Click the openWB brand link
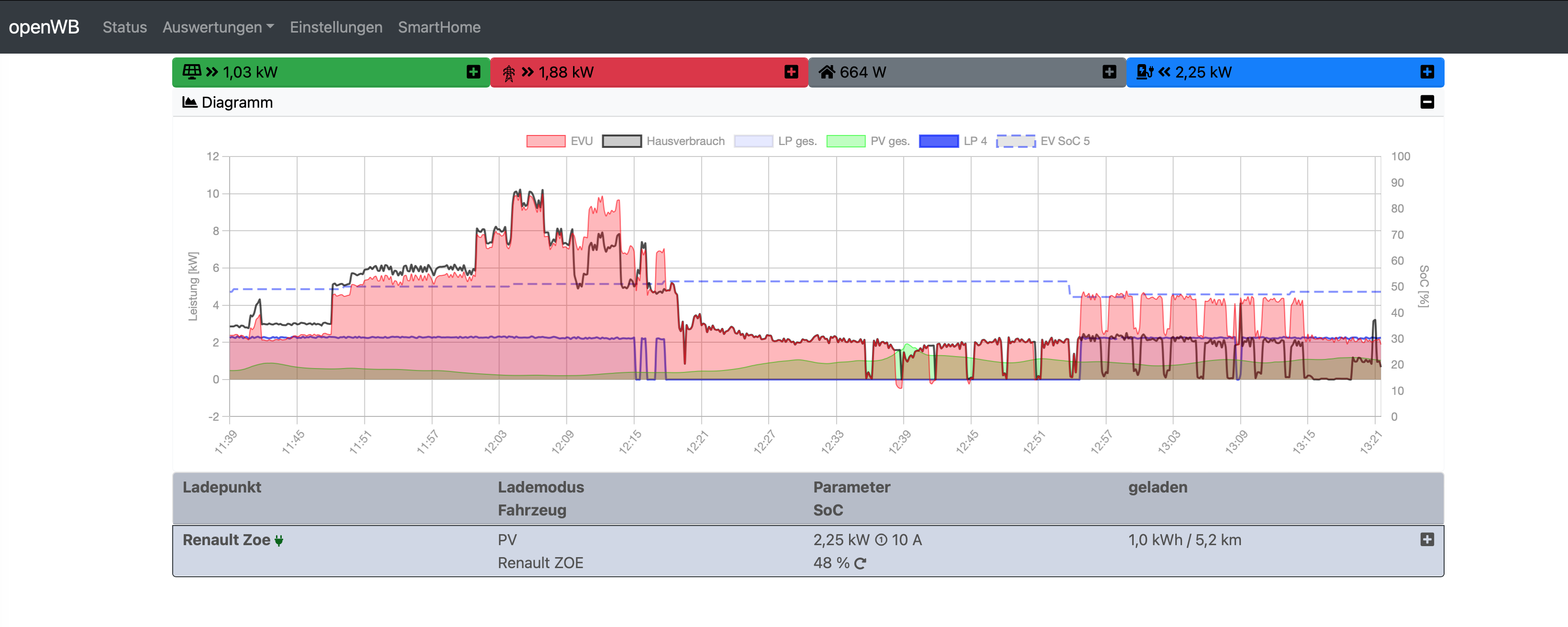This screenshot has width=1568, height=627. (x=44, y=27)
